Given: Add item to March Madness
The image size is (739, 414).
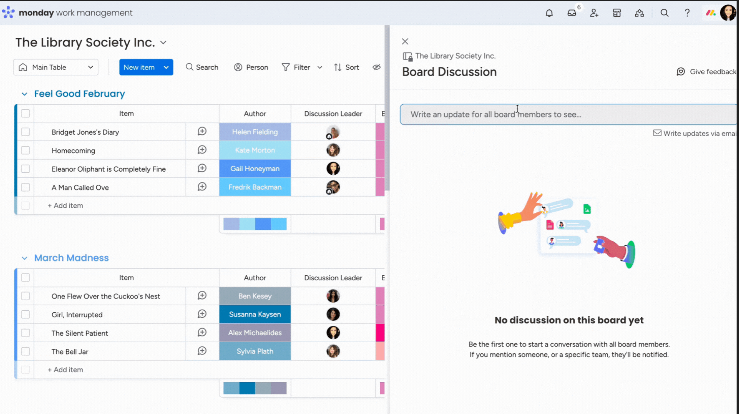Looking at the screenshot, I should click(66, 370).
